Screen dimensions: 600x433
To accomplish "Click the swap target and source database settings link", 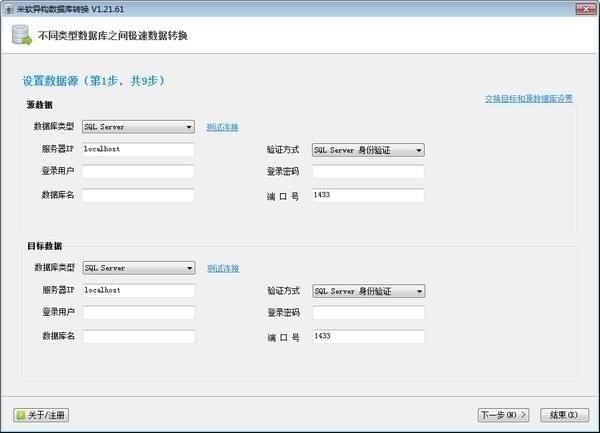I will tap(529, 99).
